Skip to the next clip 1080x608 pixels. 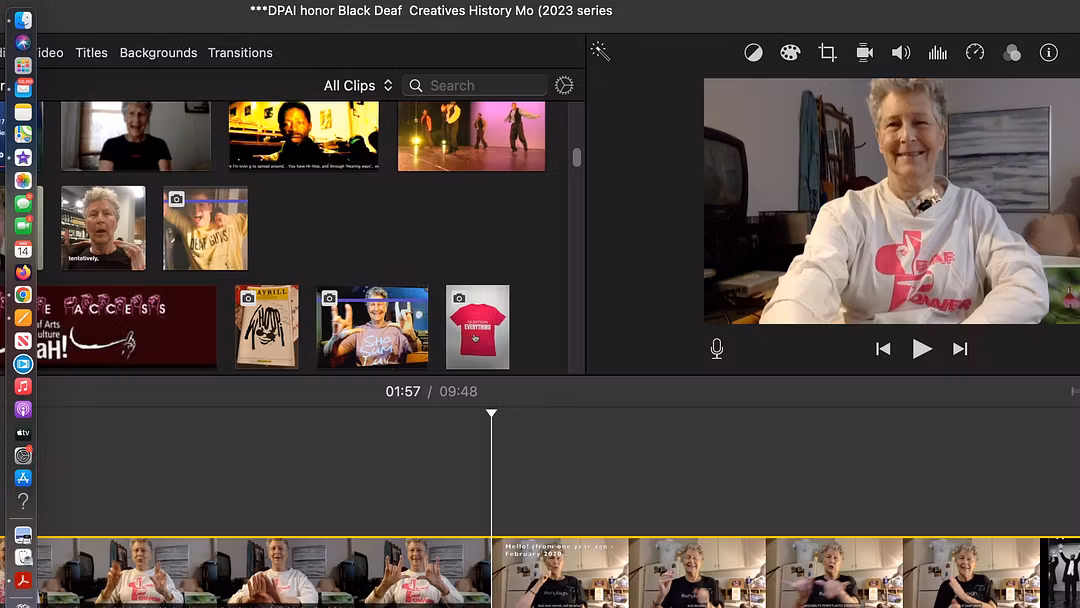(x=960, y=349)
